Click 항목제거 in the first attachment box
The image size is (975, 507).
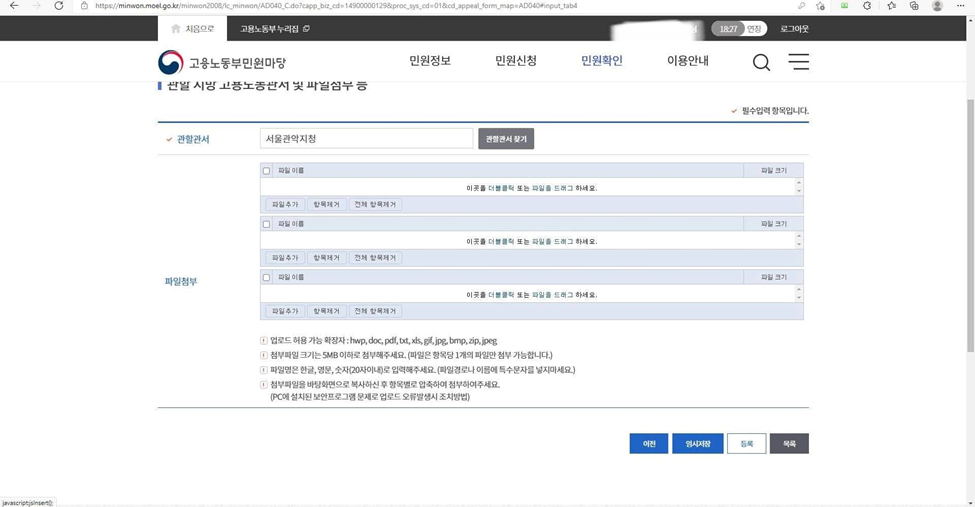pos(326,204)
